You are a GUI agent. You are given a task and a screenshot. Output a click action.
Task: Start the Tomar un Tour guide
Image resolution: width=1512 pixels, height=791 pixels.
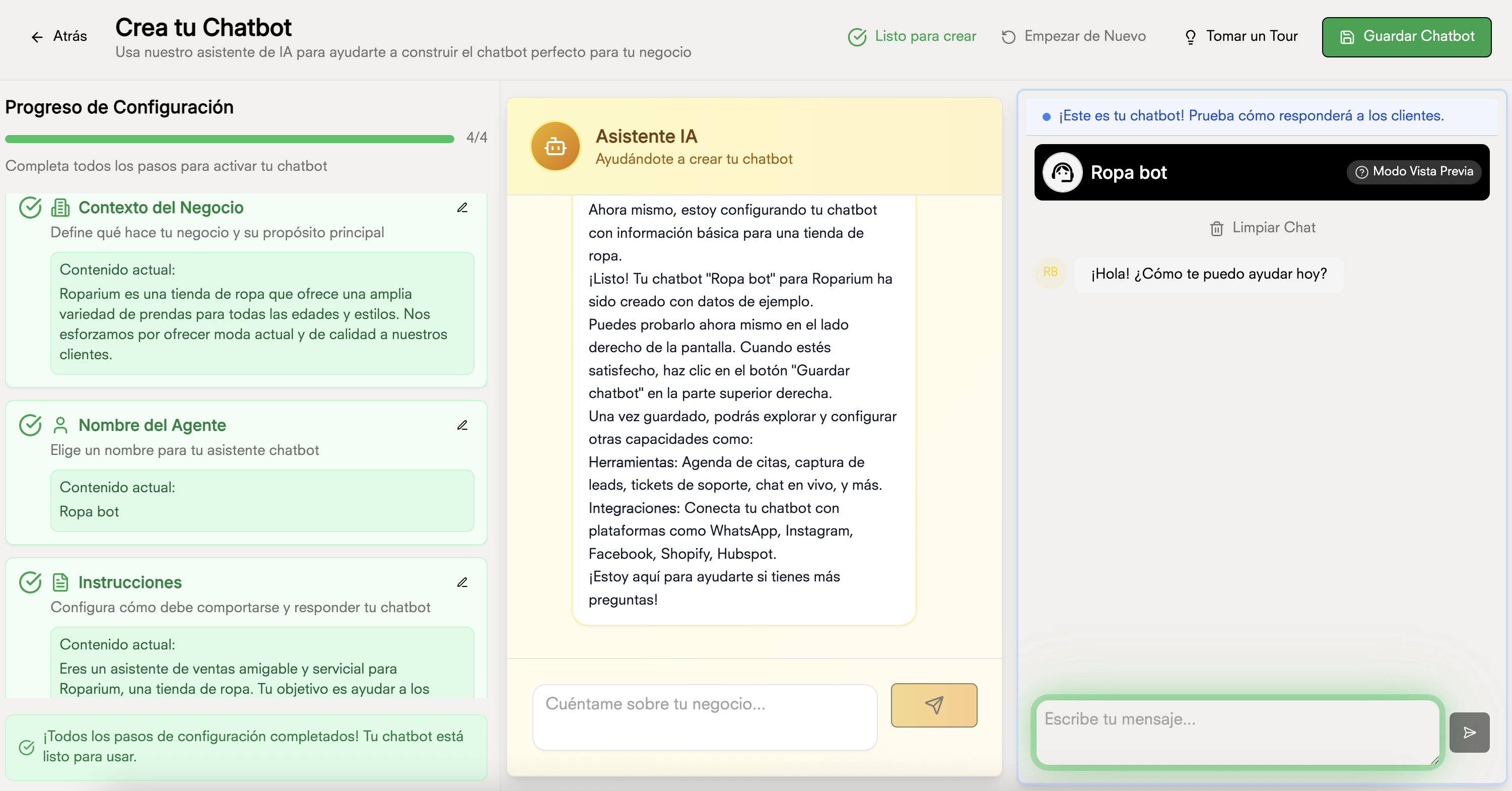tap(1241, 36)
